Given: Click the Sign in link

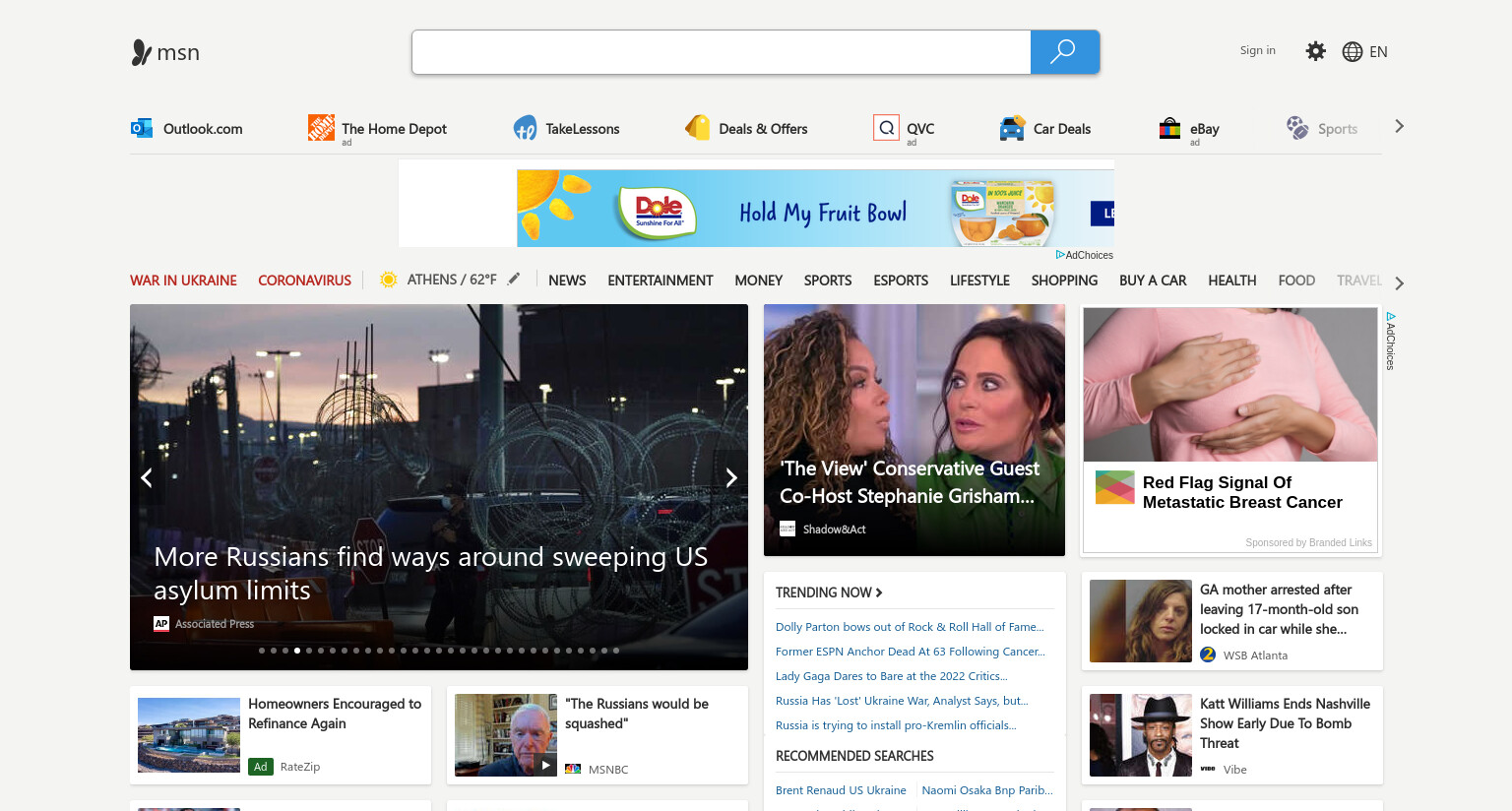Looking at the screenshot, I should [x=1257, y=50].
